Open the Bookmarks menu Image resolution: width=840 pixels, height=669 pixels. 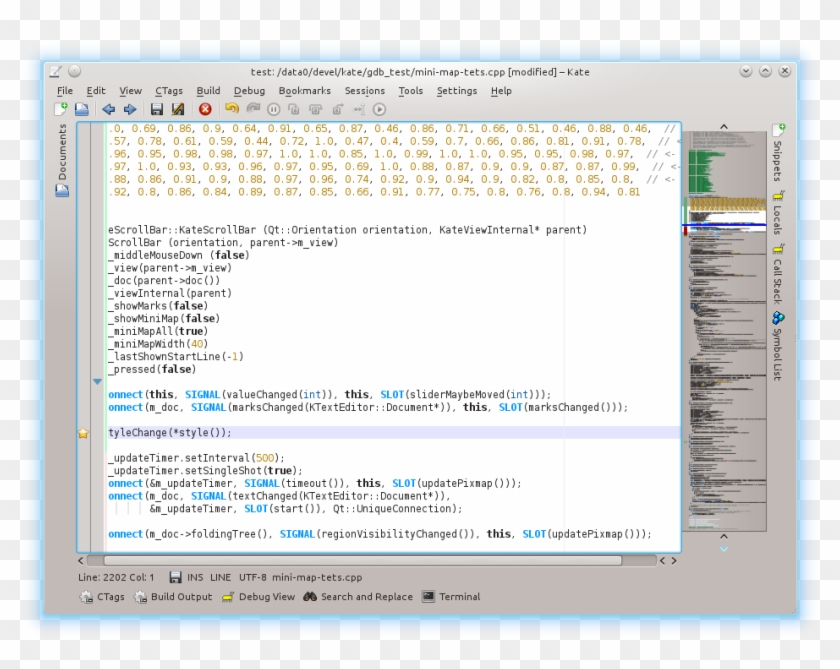click(304, 91)
